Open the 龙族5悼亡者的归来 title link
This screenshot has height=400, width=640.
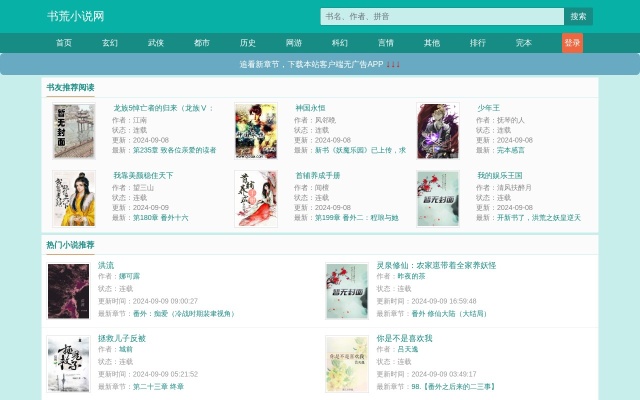[x=163, y=107]
